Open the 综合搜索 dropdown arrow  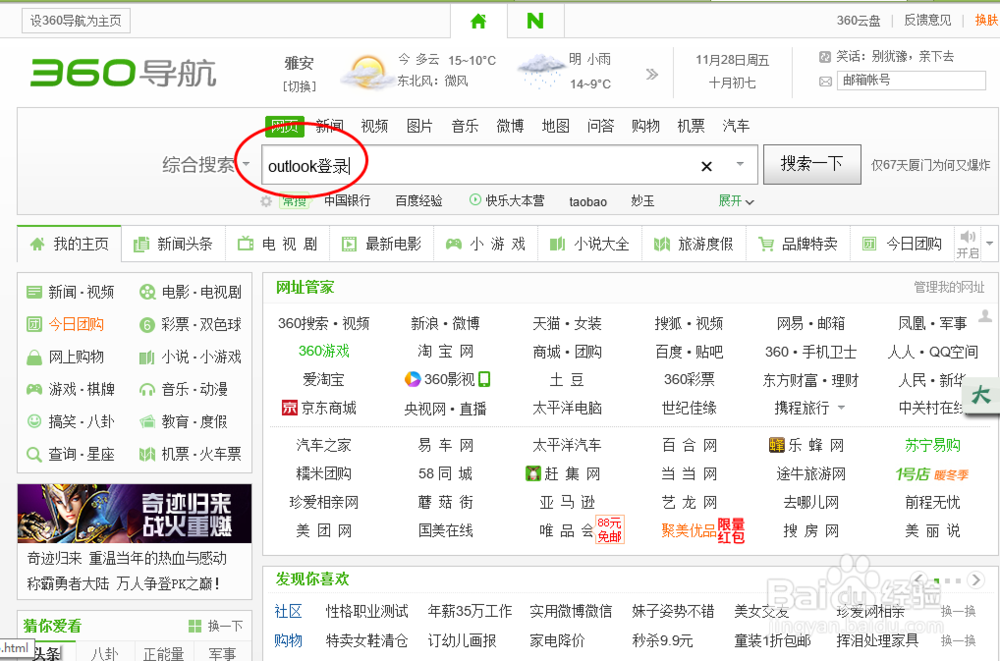click(246, 164)
